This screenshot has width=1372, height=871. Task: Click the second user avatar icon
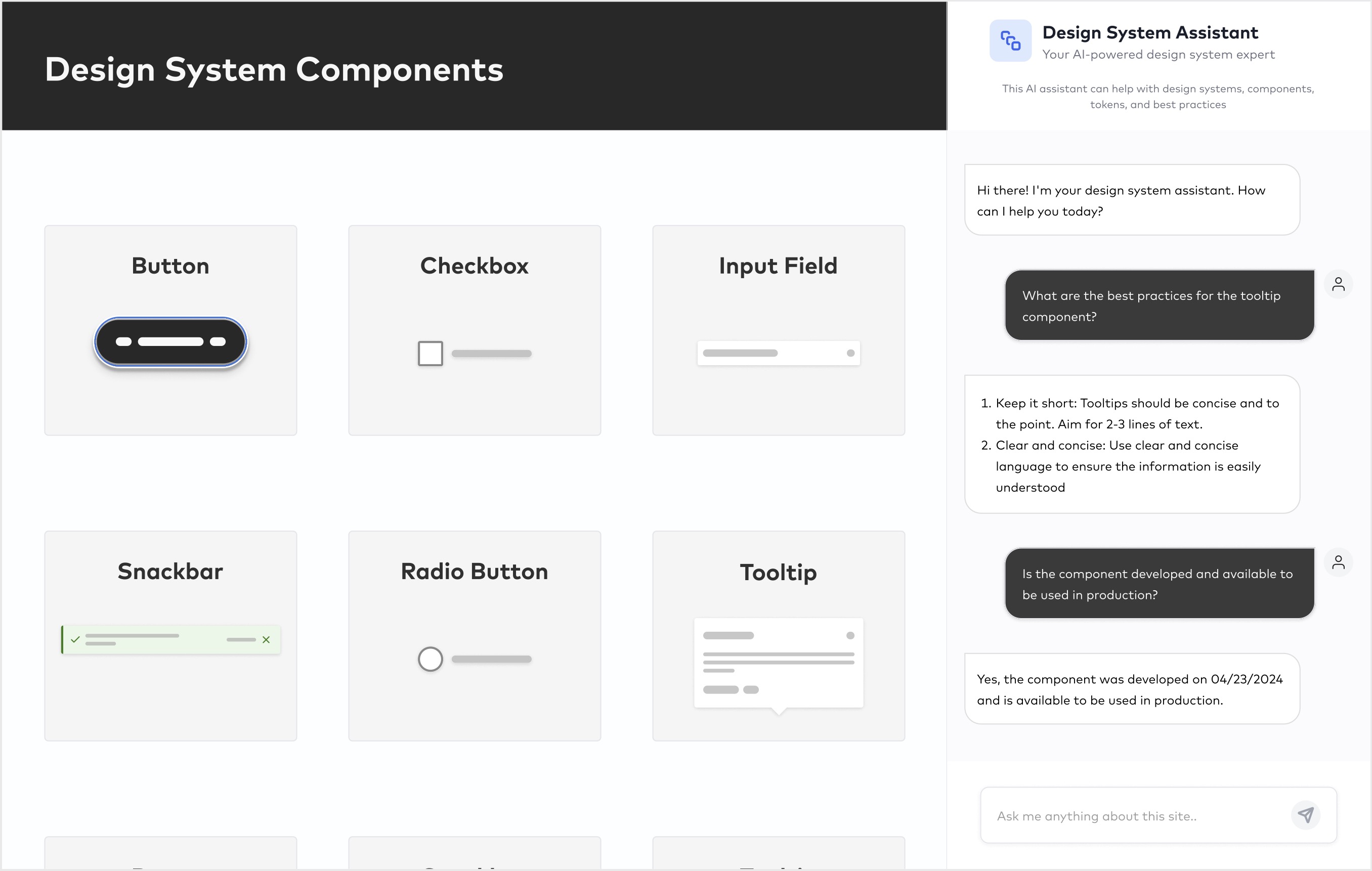pos(1339,562)
